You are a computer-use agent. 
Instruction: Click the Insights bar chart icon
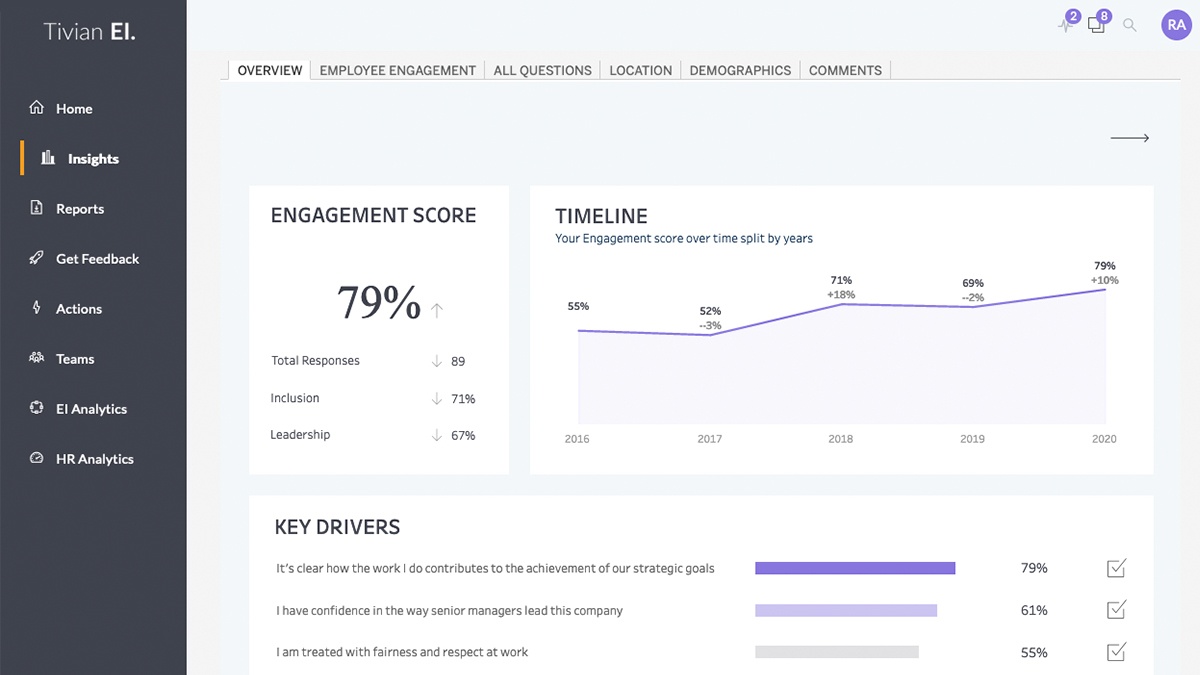point(48,158)
